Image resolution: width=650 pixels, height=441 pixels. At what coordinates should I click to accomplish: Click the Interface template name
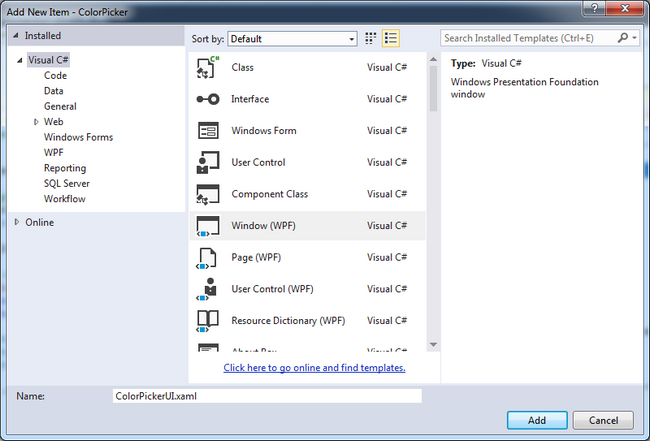(x=250, y=99)
